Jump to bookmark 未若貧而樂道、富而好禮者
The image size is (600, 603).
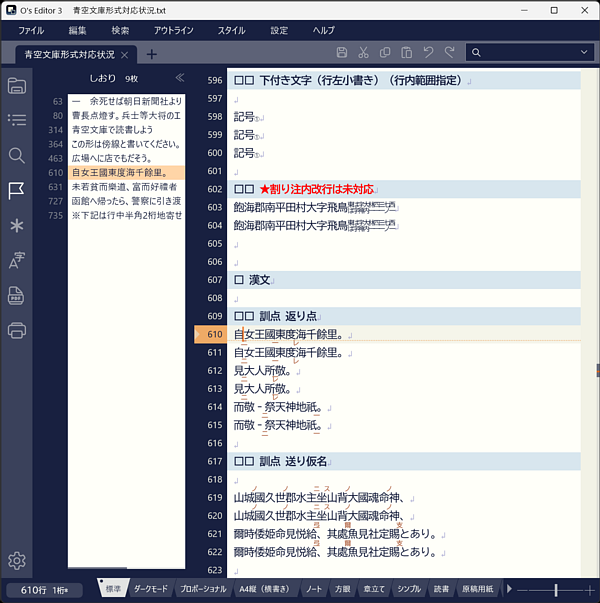pos(126,187)
